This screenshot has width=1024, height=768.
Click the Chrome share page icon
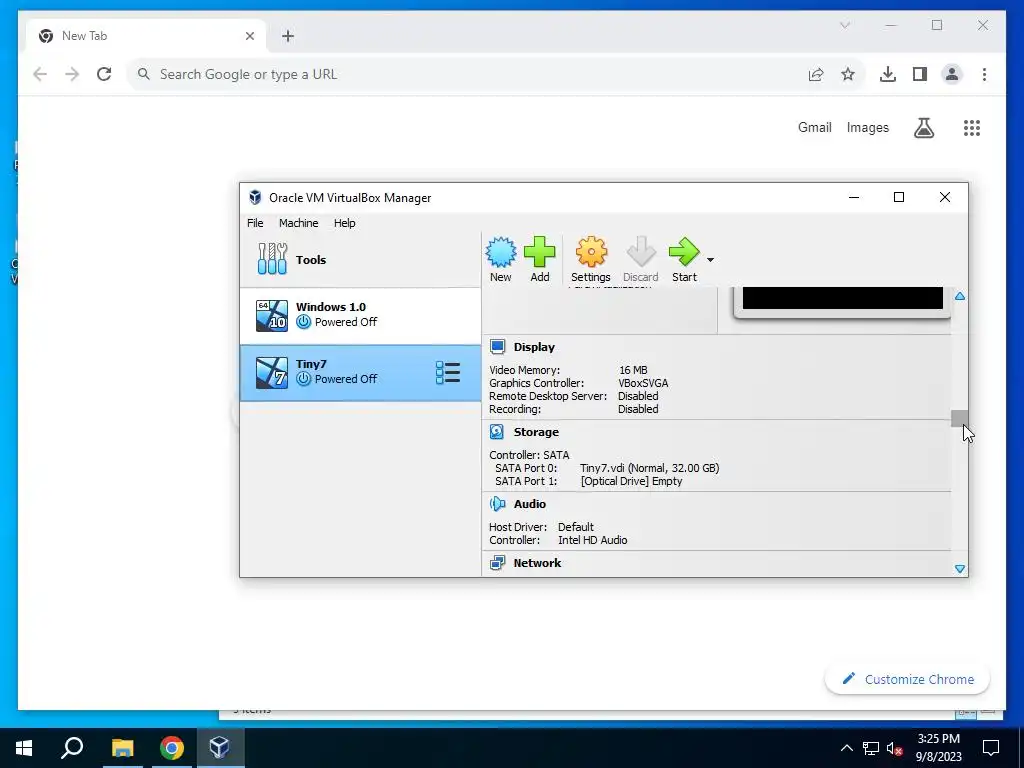pos(816,74)
